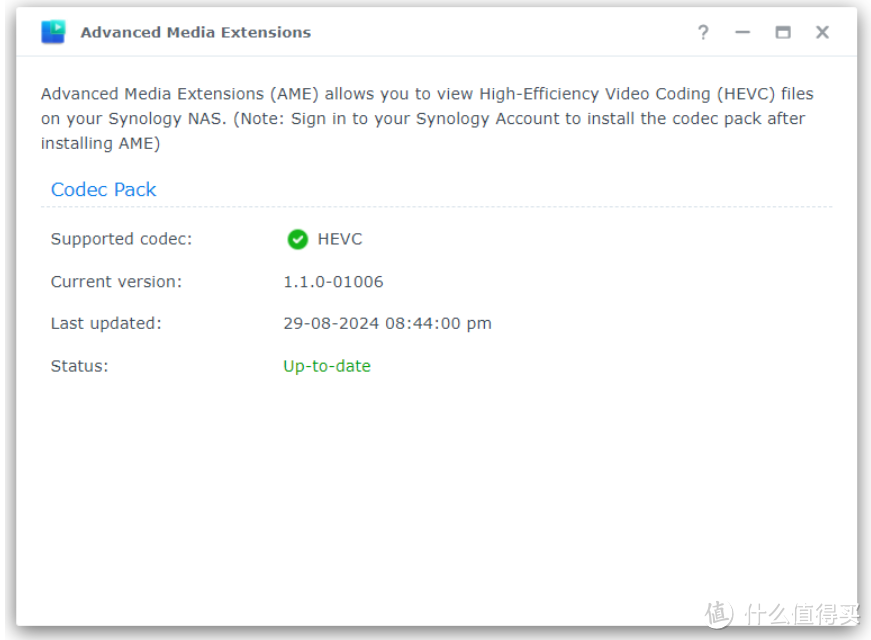Open the Advanced Media Extensions titlebar menu
The width and height of the screenshot is (871, 640).
click(x=195, y=32)
